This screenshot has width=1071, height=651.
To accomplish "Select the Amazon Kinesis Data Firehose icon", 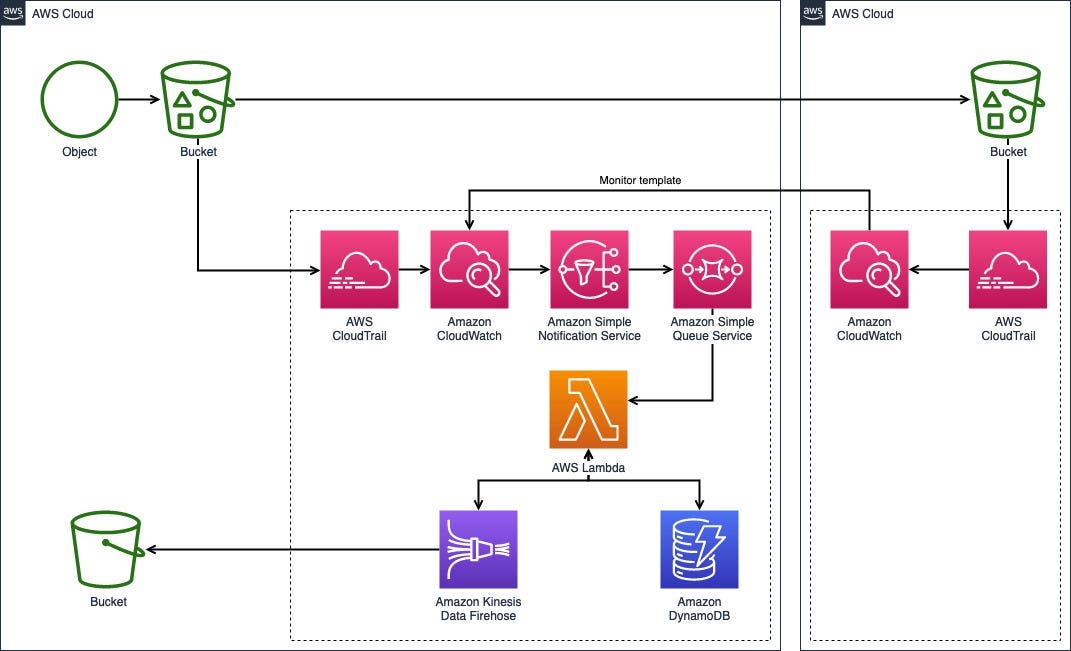I will coord(478,549).
